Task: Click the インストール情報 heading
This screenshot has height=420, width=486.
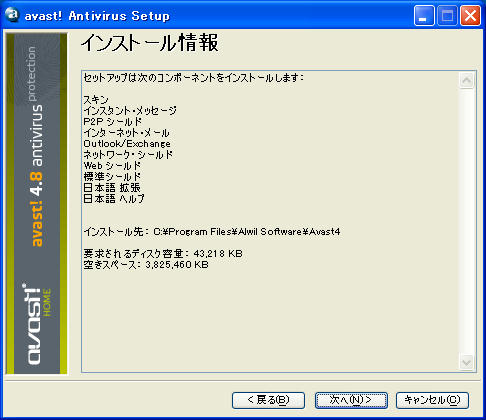Action: point(150,43)
